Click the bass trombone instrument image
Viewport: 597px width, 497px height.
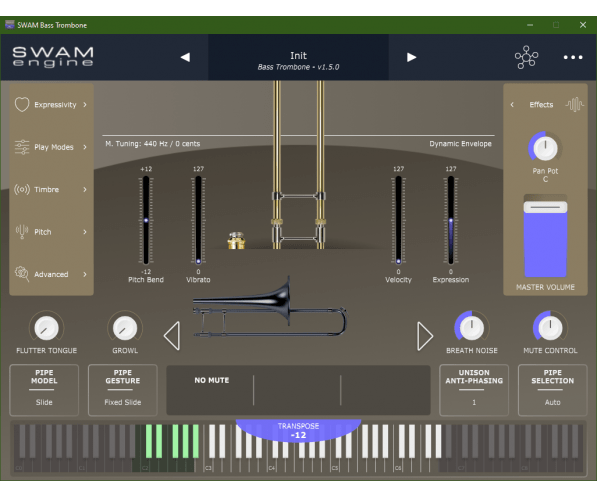270,307
